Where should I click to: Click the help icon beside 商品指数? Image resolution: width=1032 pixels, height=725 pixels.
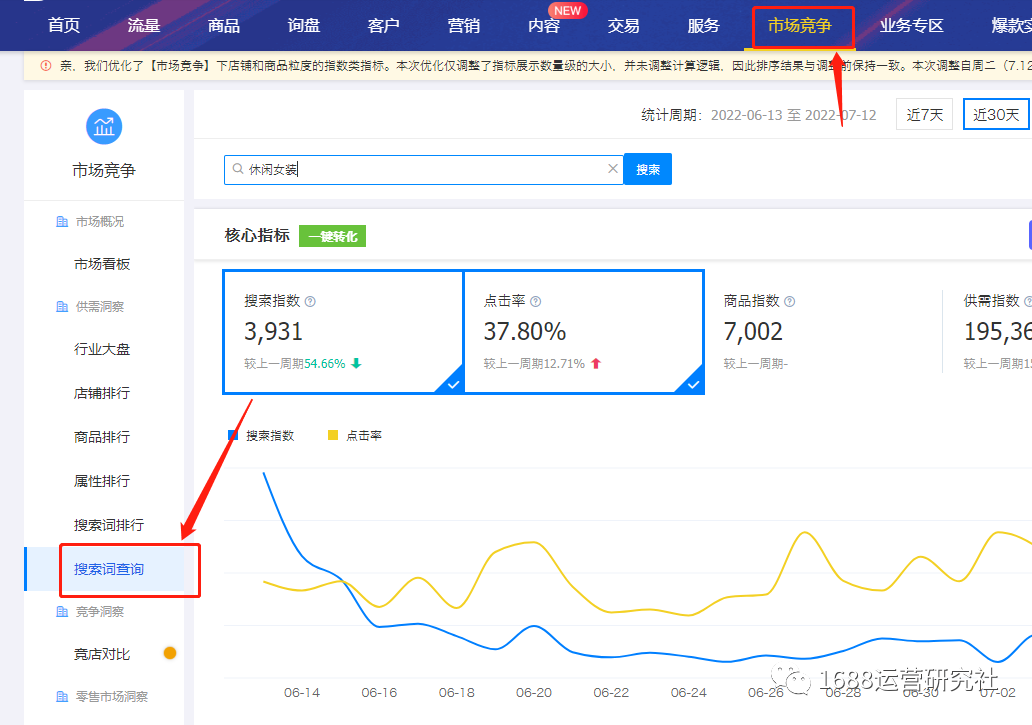[x=789, y=300]
